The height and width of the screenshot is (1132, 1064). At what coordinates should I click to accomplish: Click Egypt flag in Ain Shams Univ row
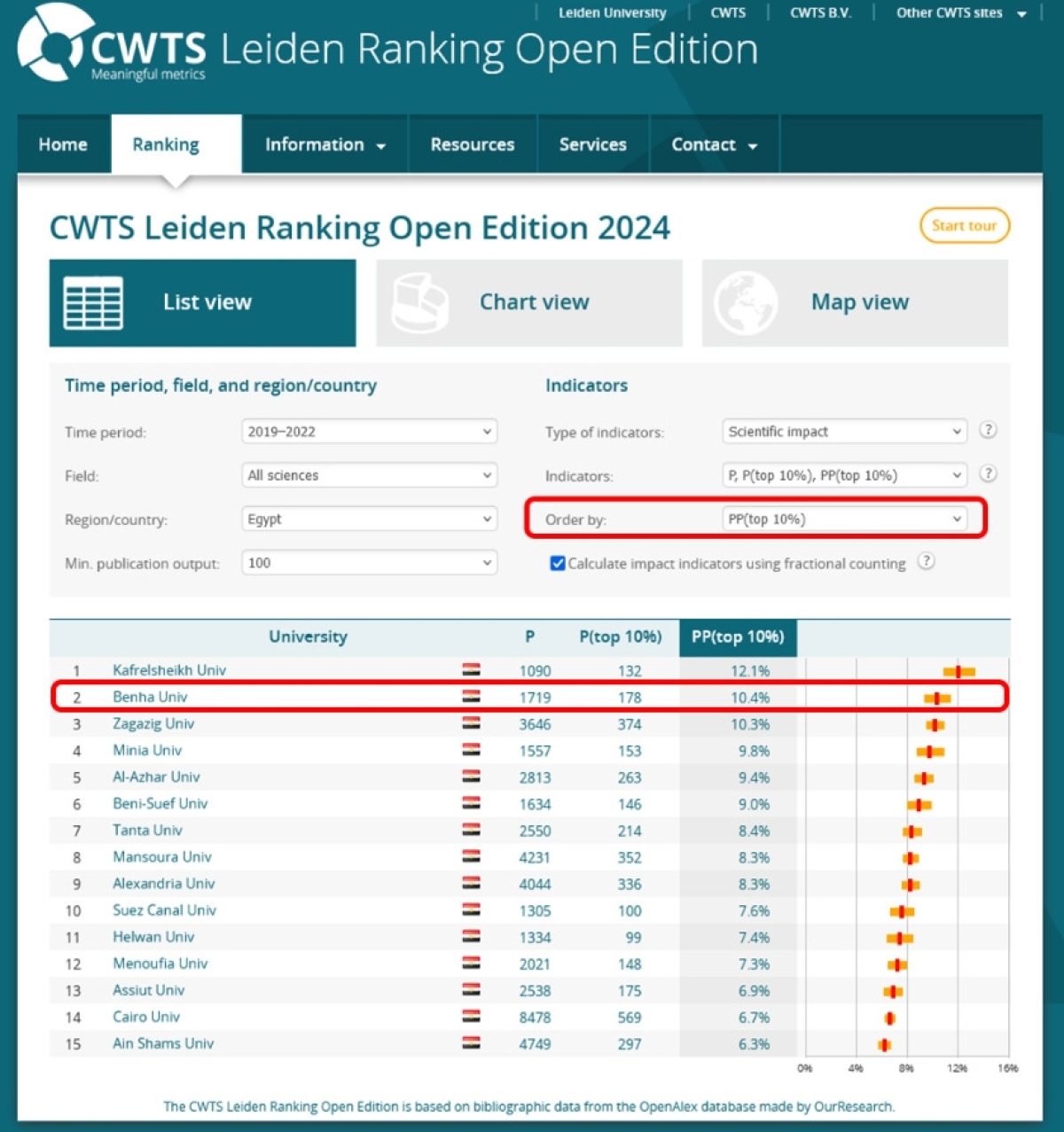[x=472, y=1042]
